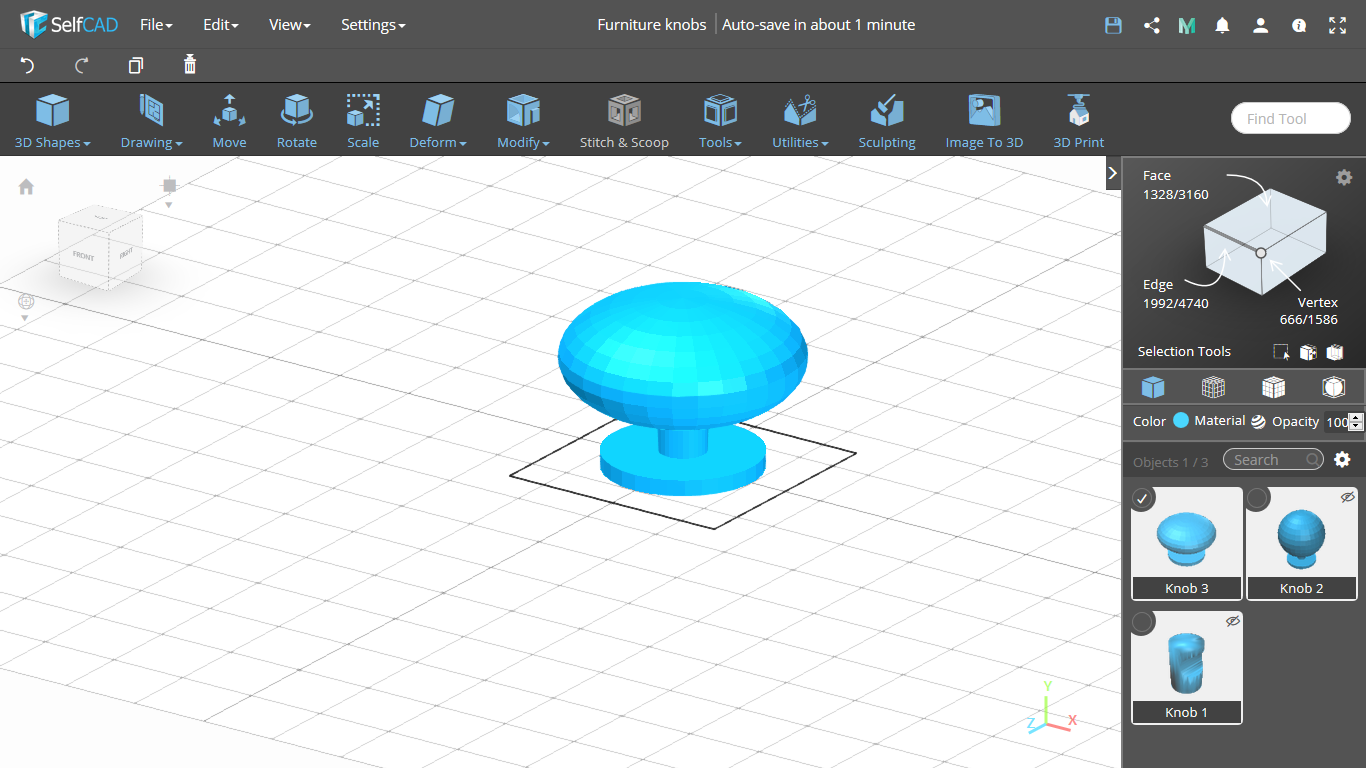Click the Knob 3 name label

[x=1187, y=588]
